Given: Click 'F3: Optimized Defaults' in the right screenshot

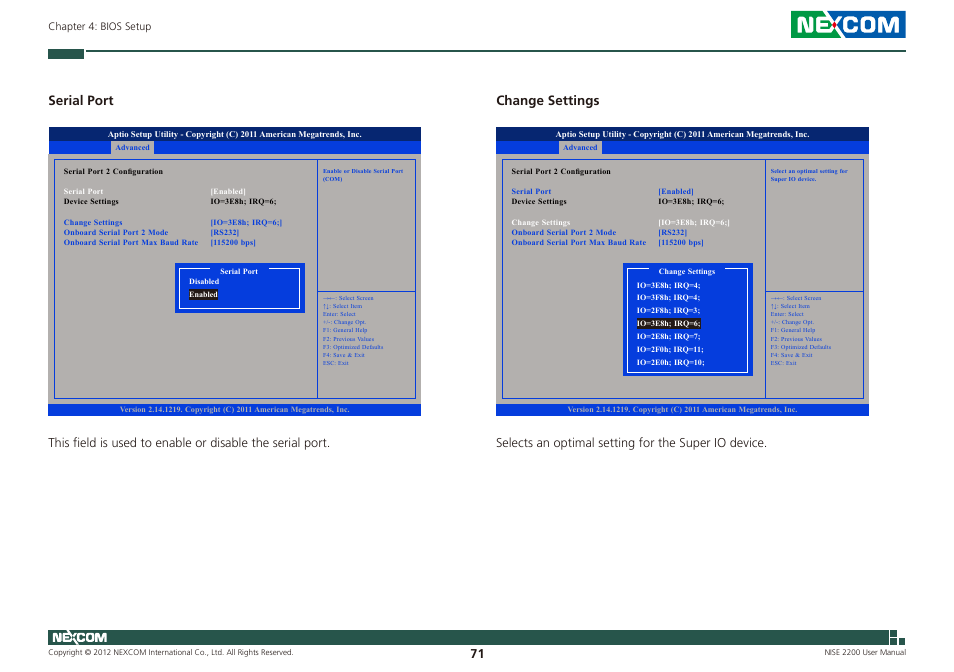Looking at the screenshot, I should coord(801,347).
